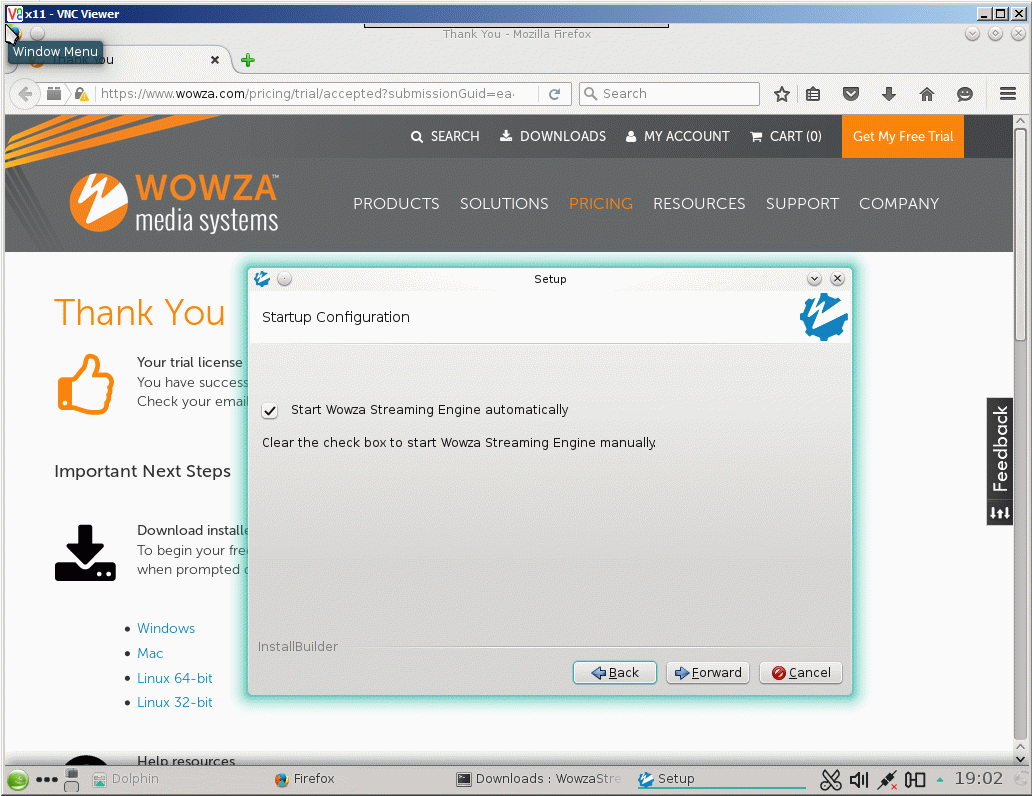Open CART (0)
This screenshot has height=796, width=1032.
click(786, 136)
